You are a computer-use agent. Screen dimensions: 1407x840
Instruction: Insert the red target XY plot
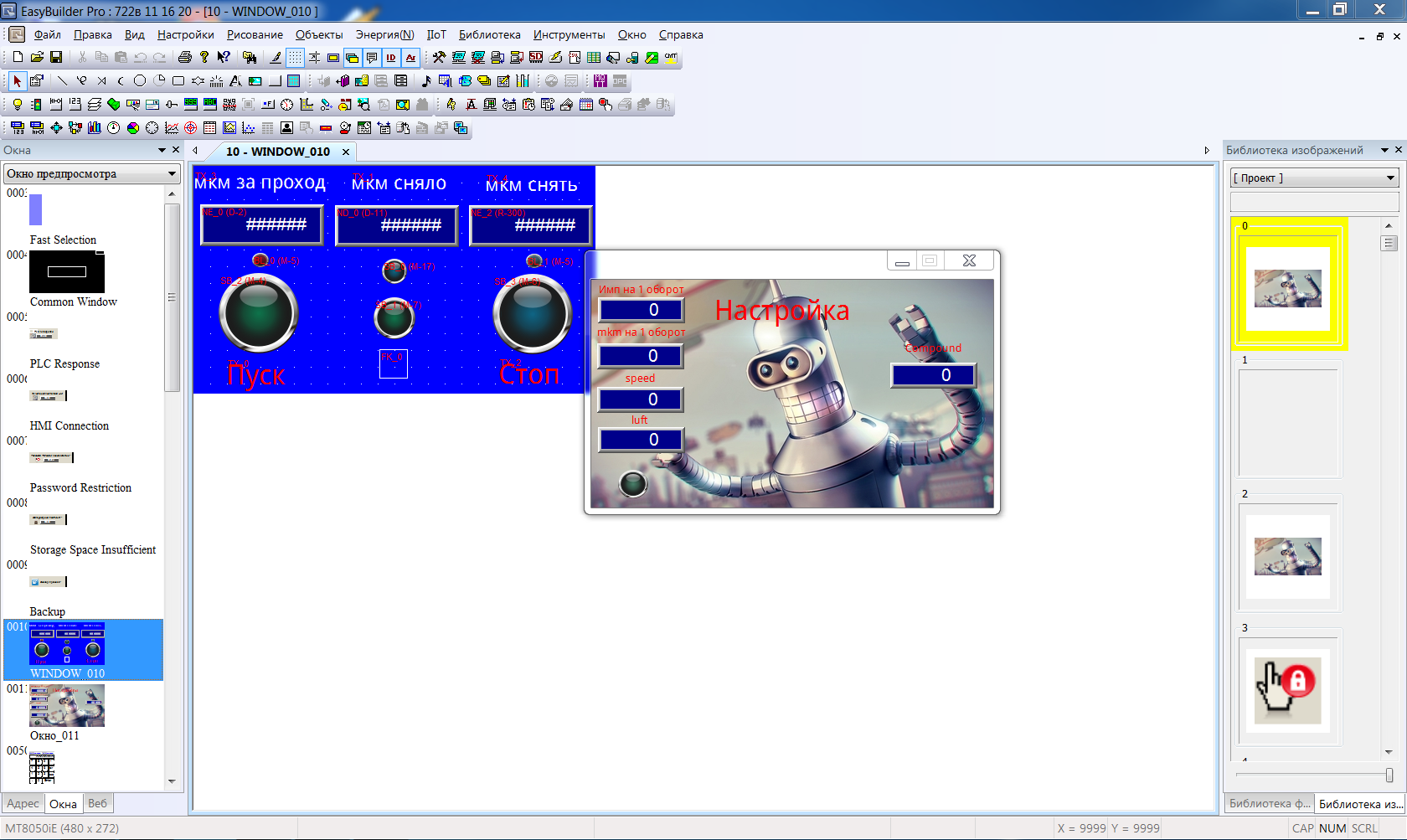(x=191, y=127)
